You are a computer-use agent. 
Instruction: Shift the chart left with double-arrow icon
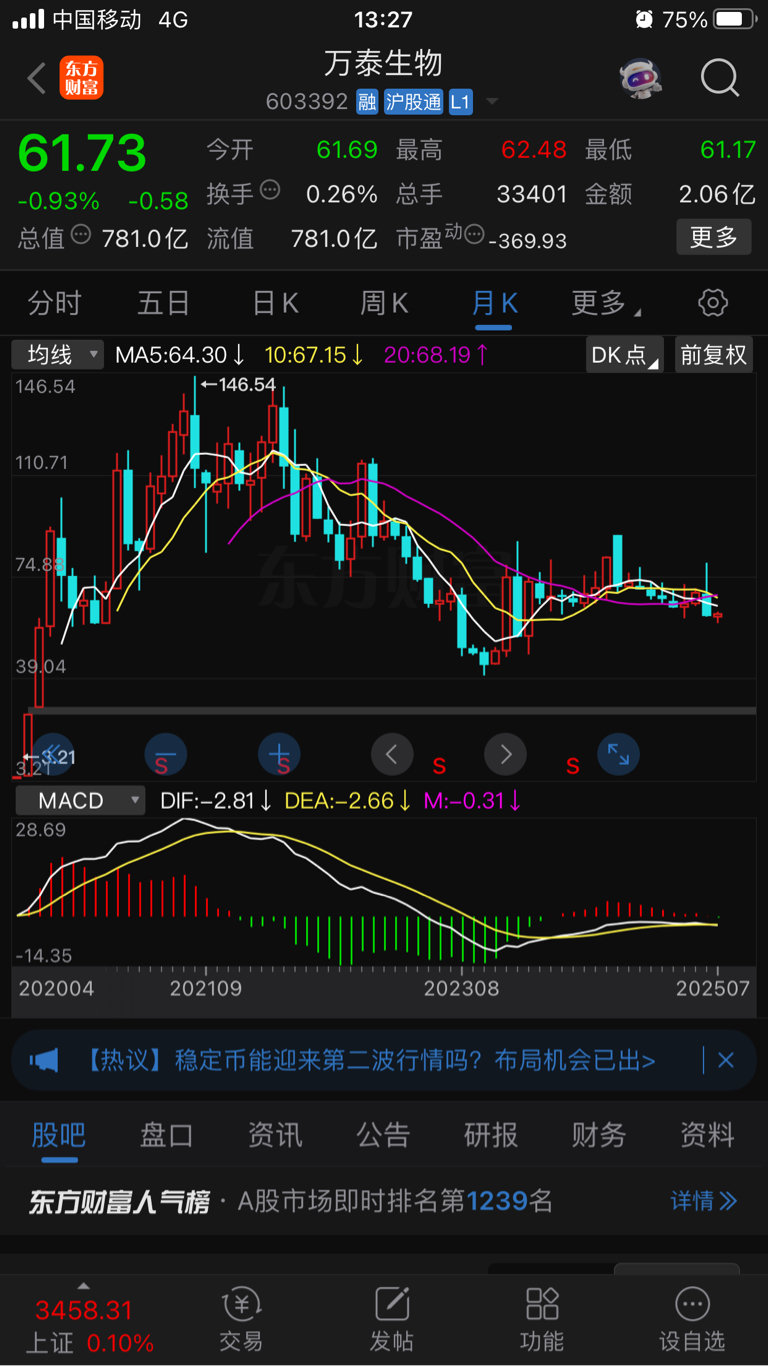click(x=53, y=755)
